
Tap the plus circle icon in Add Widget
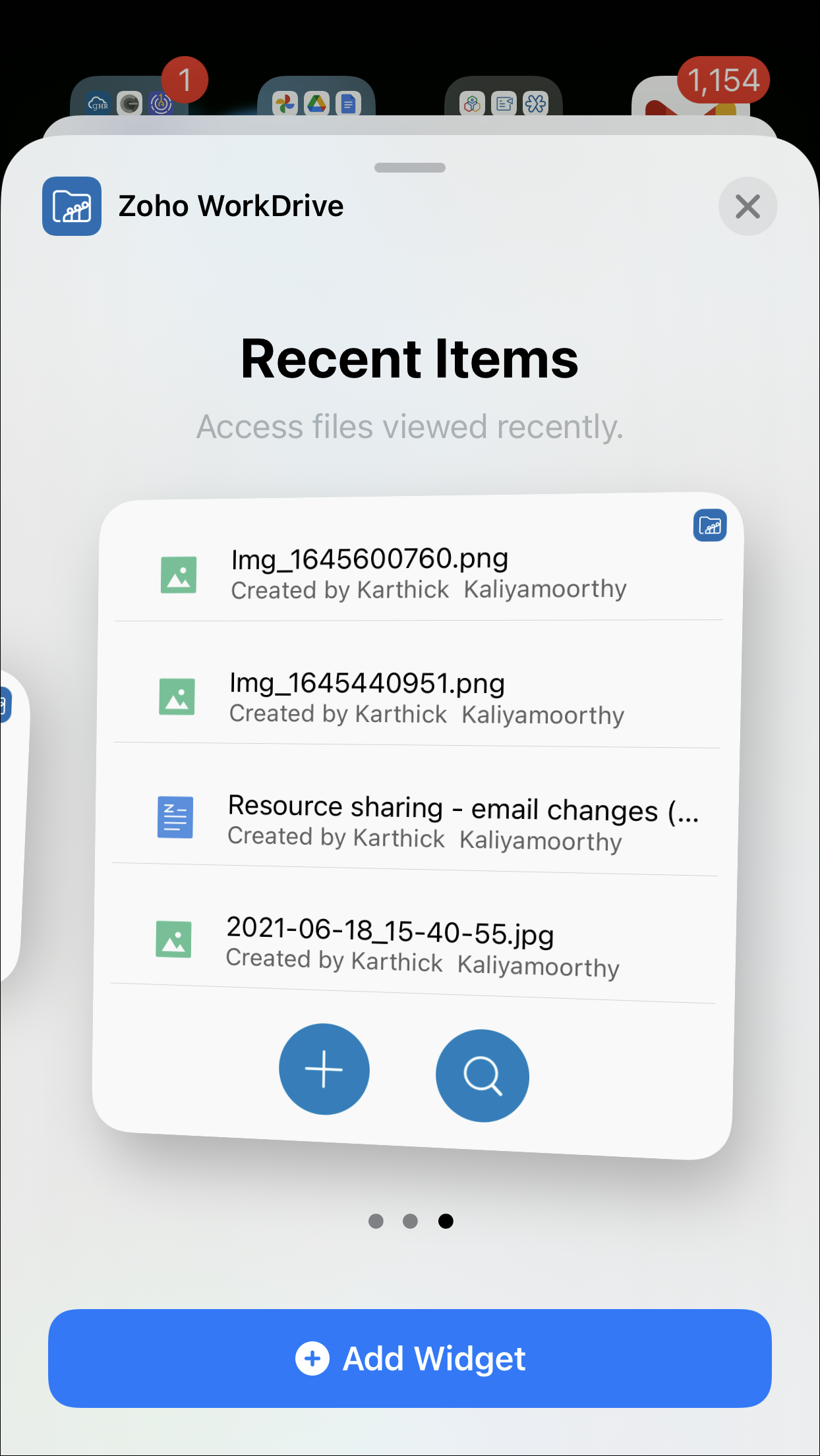pos(312,1358)
